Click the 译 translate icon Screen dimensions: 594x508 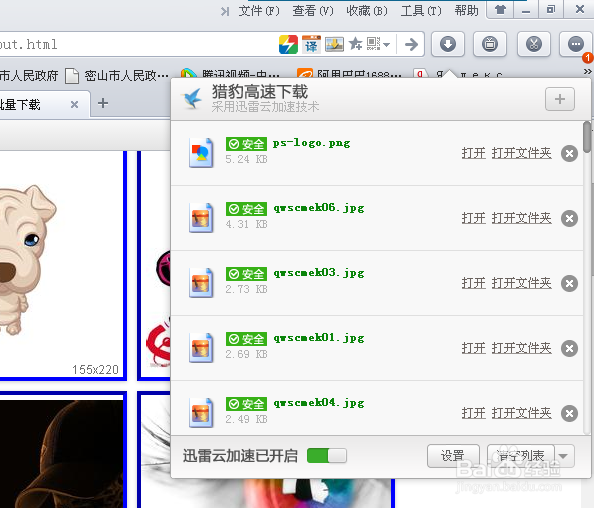(x=311, y=44)
